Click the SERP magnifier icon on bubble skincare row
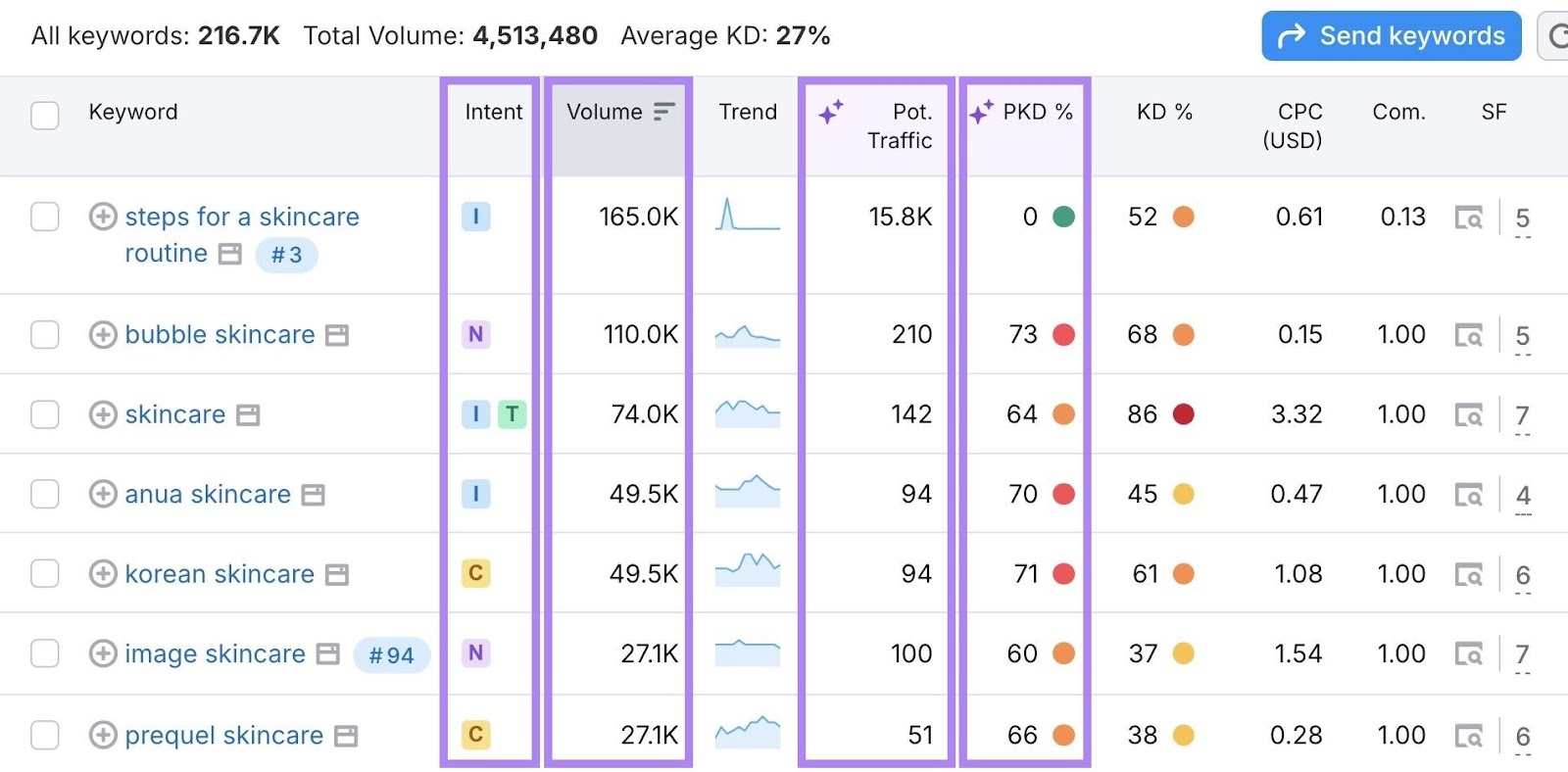The image size is (1568, 772). point(1467,334)
